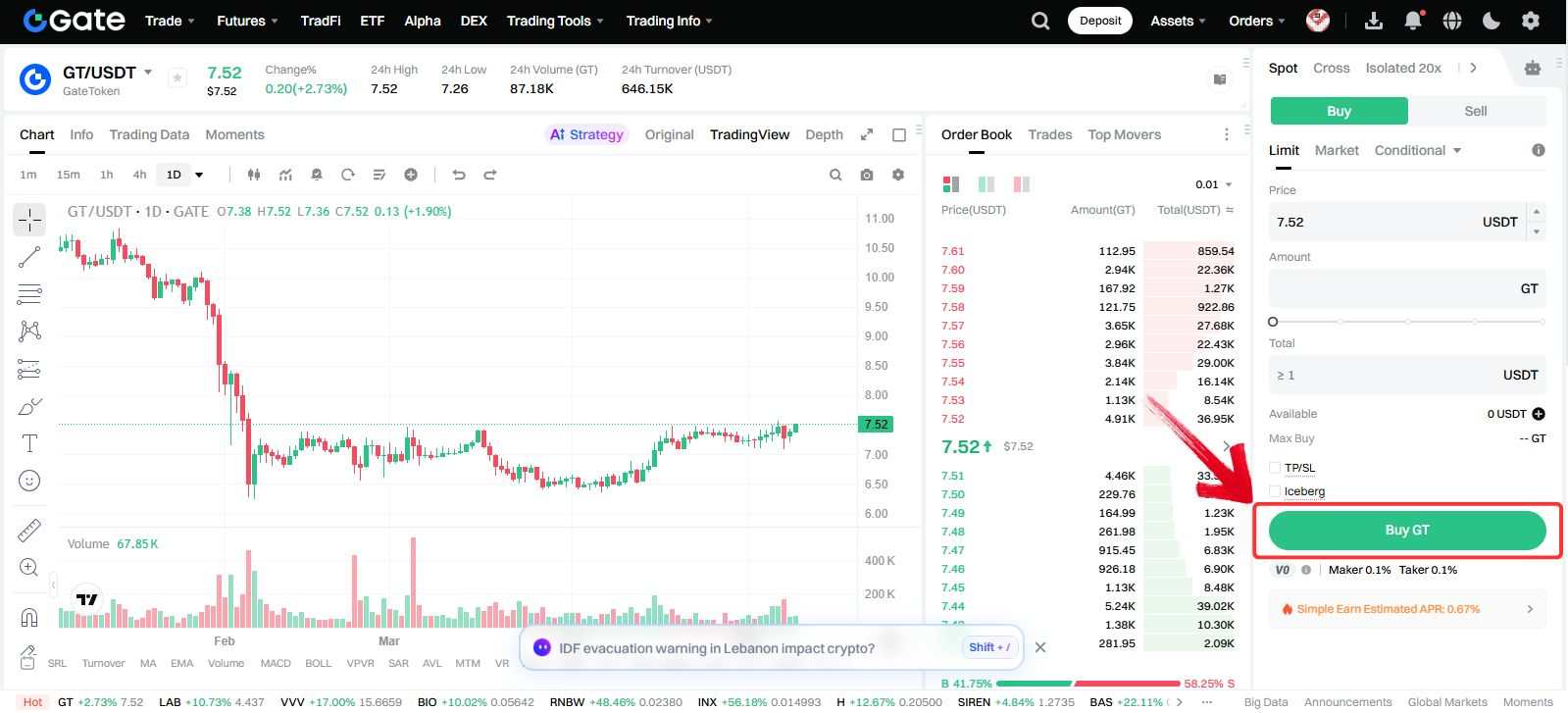Click the Buy GT button
This screenshot has height=713, width=1568.
click(1407, 530)
